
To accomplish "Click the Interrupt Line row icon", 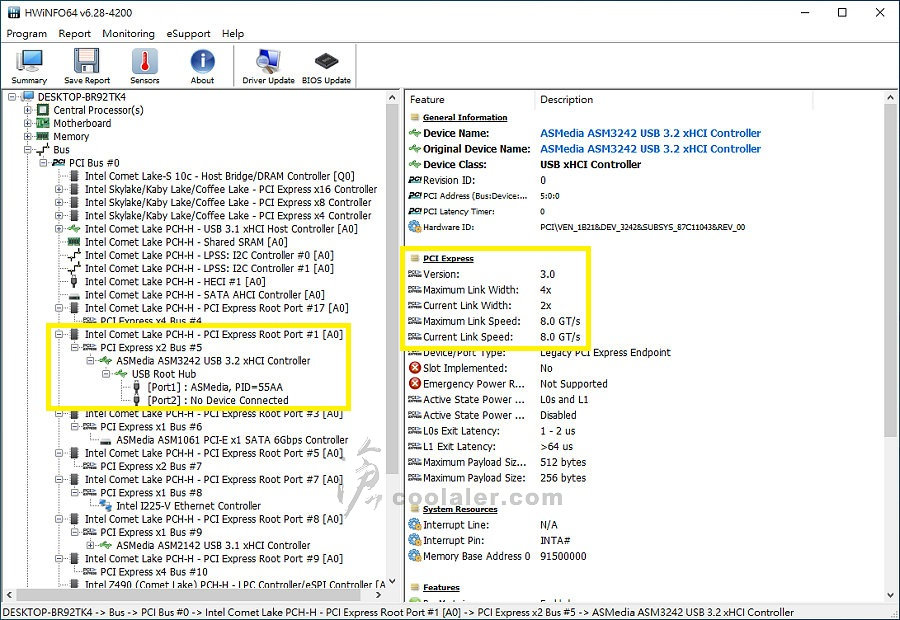I will point(414,524).
